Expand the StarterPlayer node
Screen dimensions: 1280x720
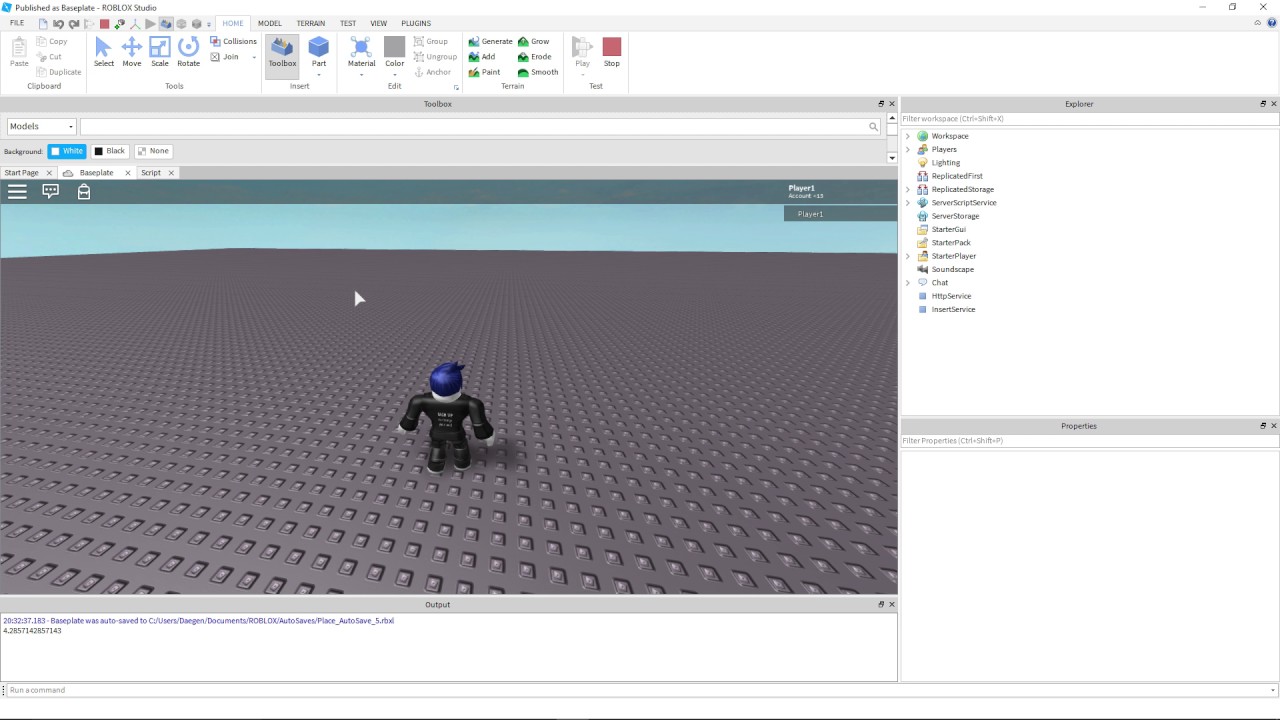click(908, 256)
